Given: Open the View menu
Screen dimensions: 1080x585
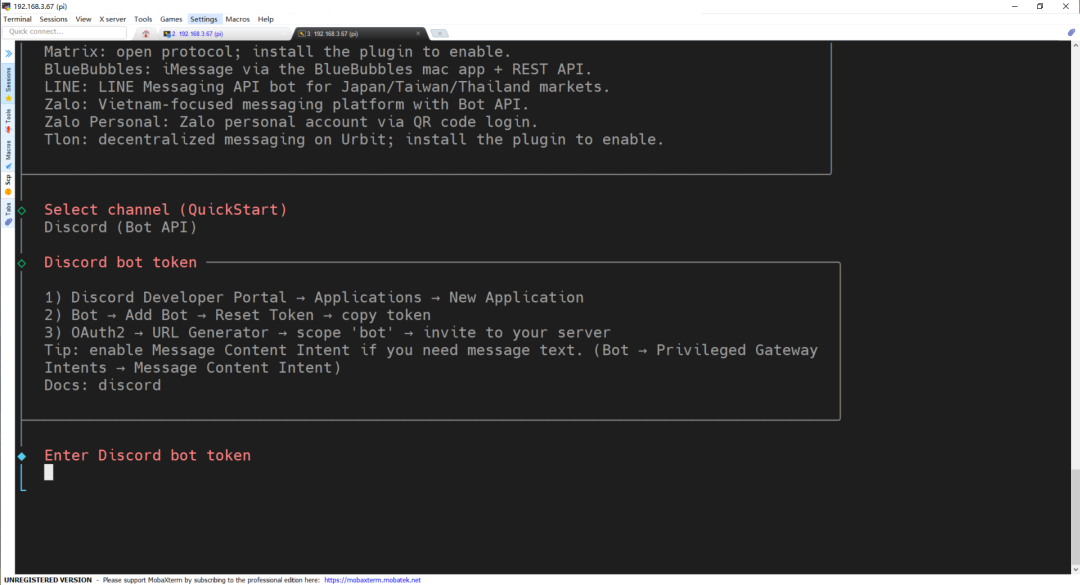Looking at the screenshot, I should (83, 19).
